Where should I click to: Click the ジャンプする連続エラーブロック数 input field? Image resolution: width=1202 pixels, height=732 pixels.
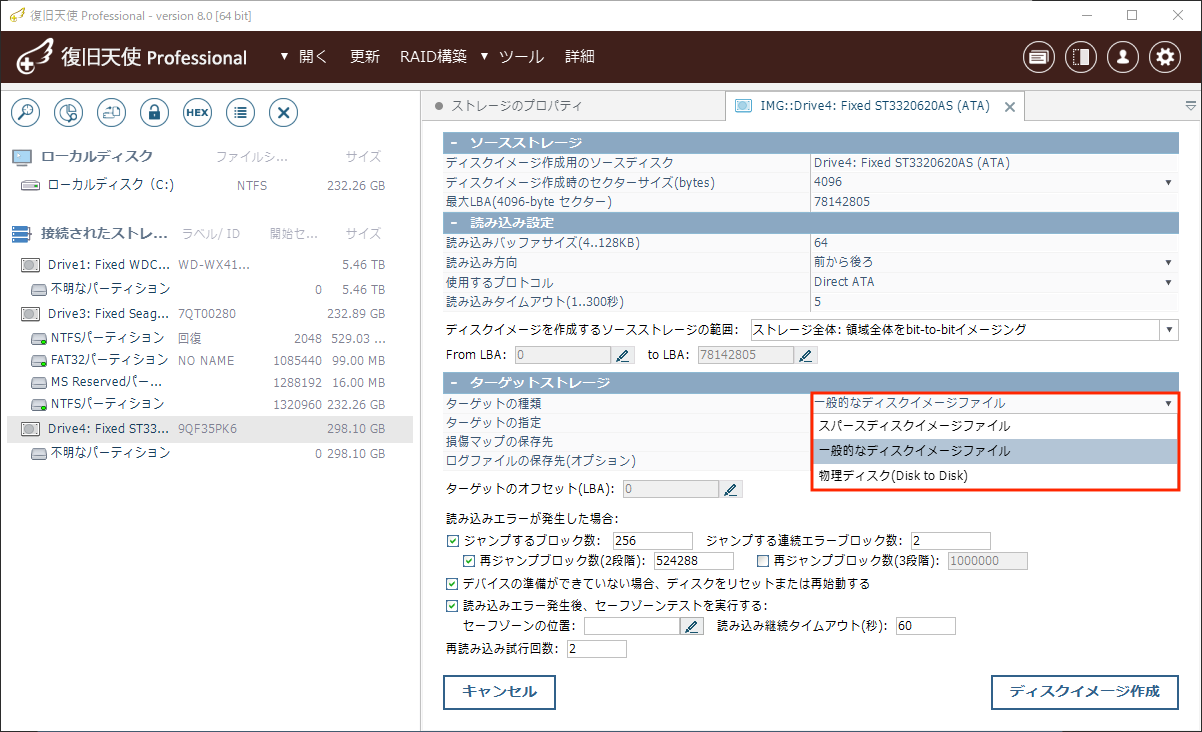(x=950, y=541)
